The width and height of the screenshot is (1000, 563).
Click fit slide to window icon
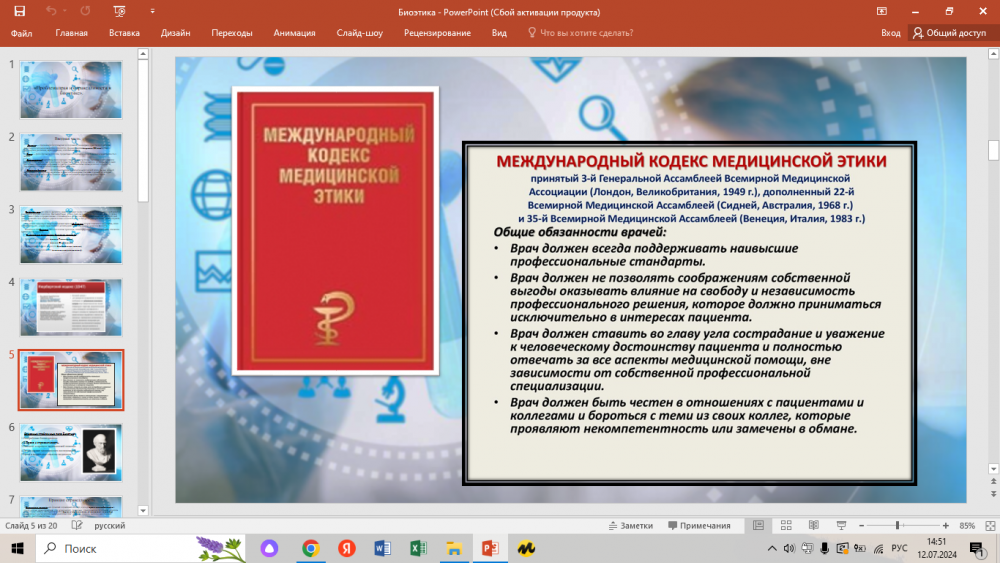click(x=990, y=525)
